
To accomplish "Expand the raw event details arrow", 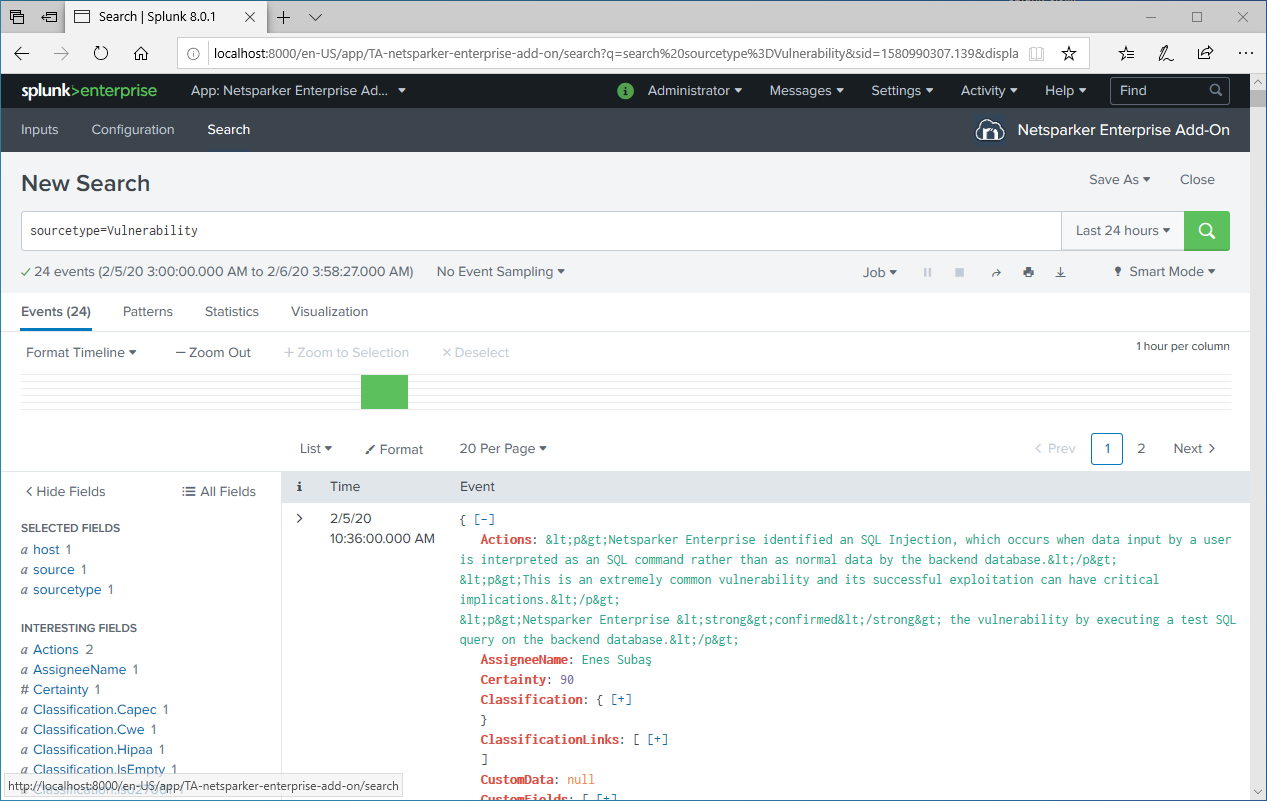I will (299, 518).
